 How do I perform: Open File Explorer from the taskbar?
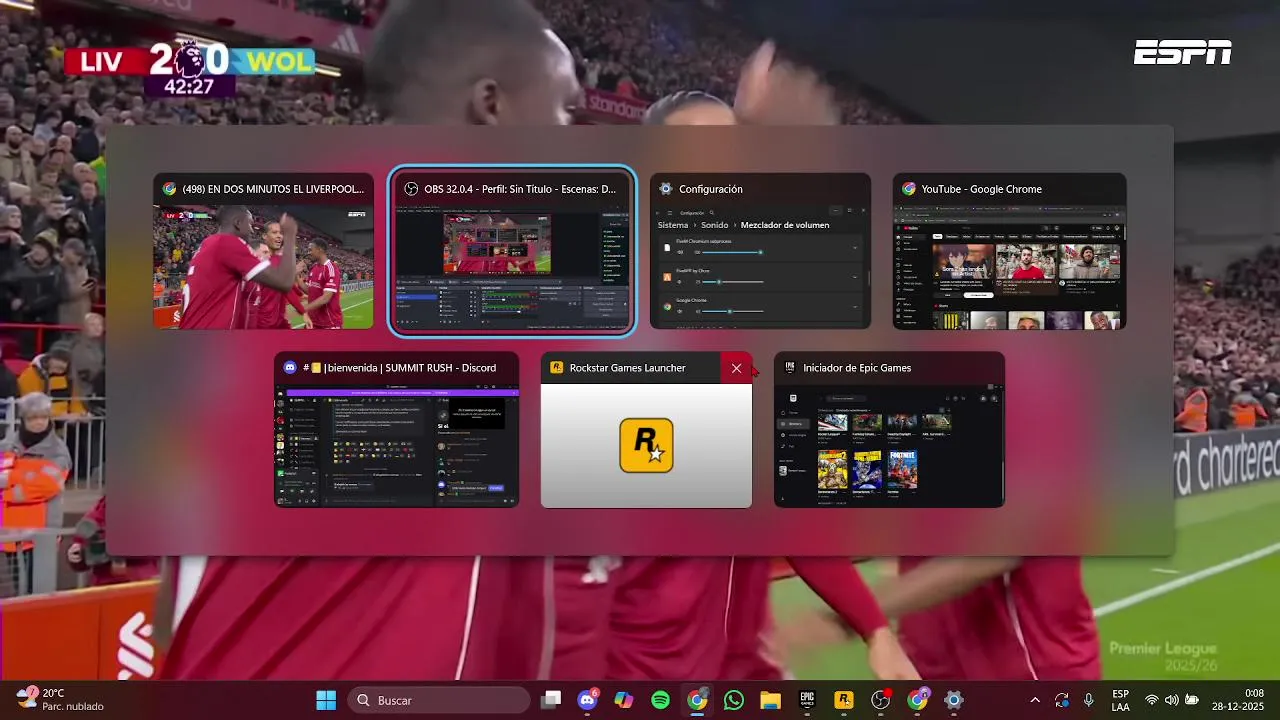[770, 700]
